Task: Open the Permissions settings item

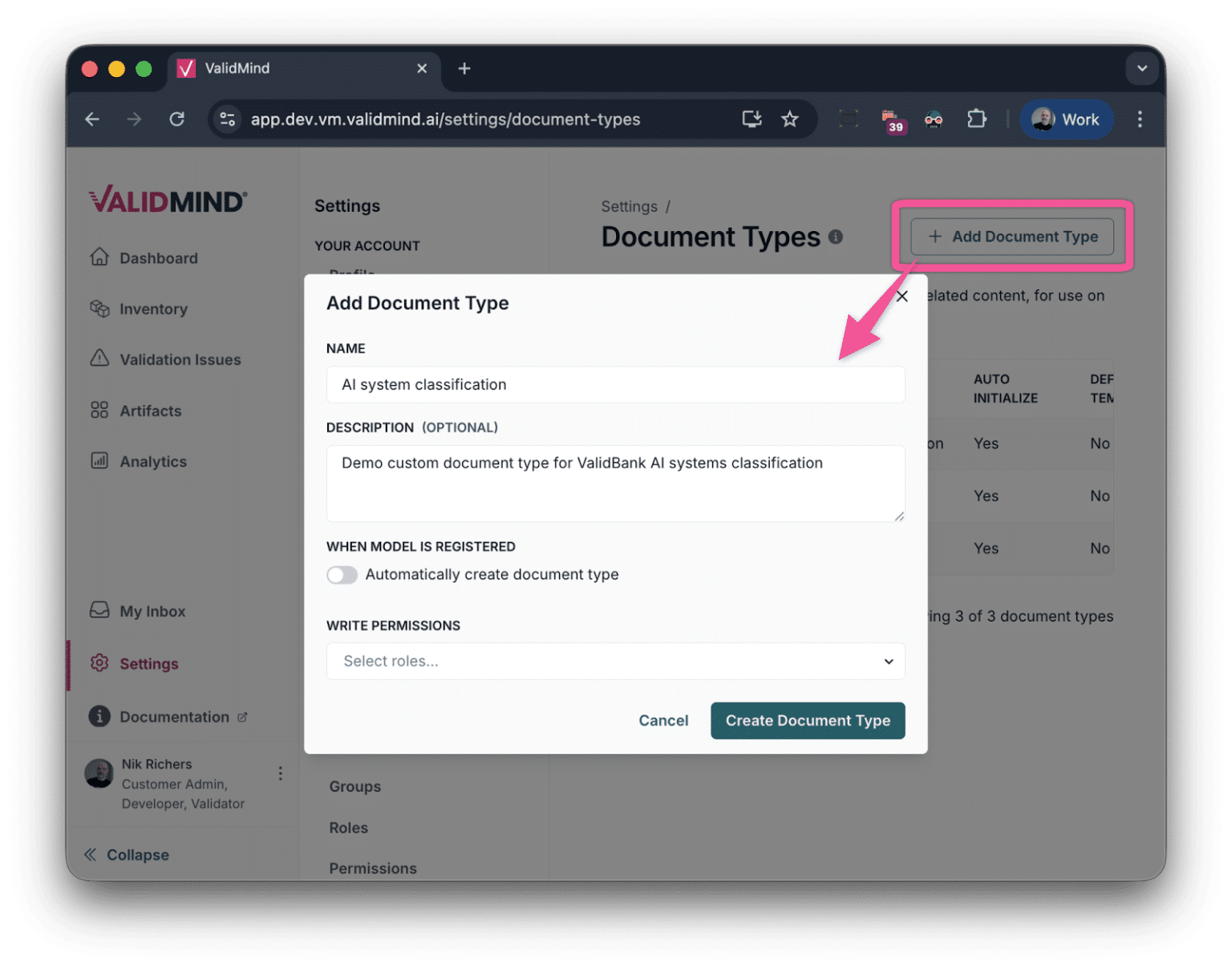Action: click(x=372, y=868)
